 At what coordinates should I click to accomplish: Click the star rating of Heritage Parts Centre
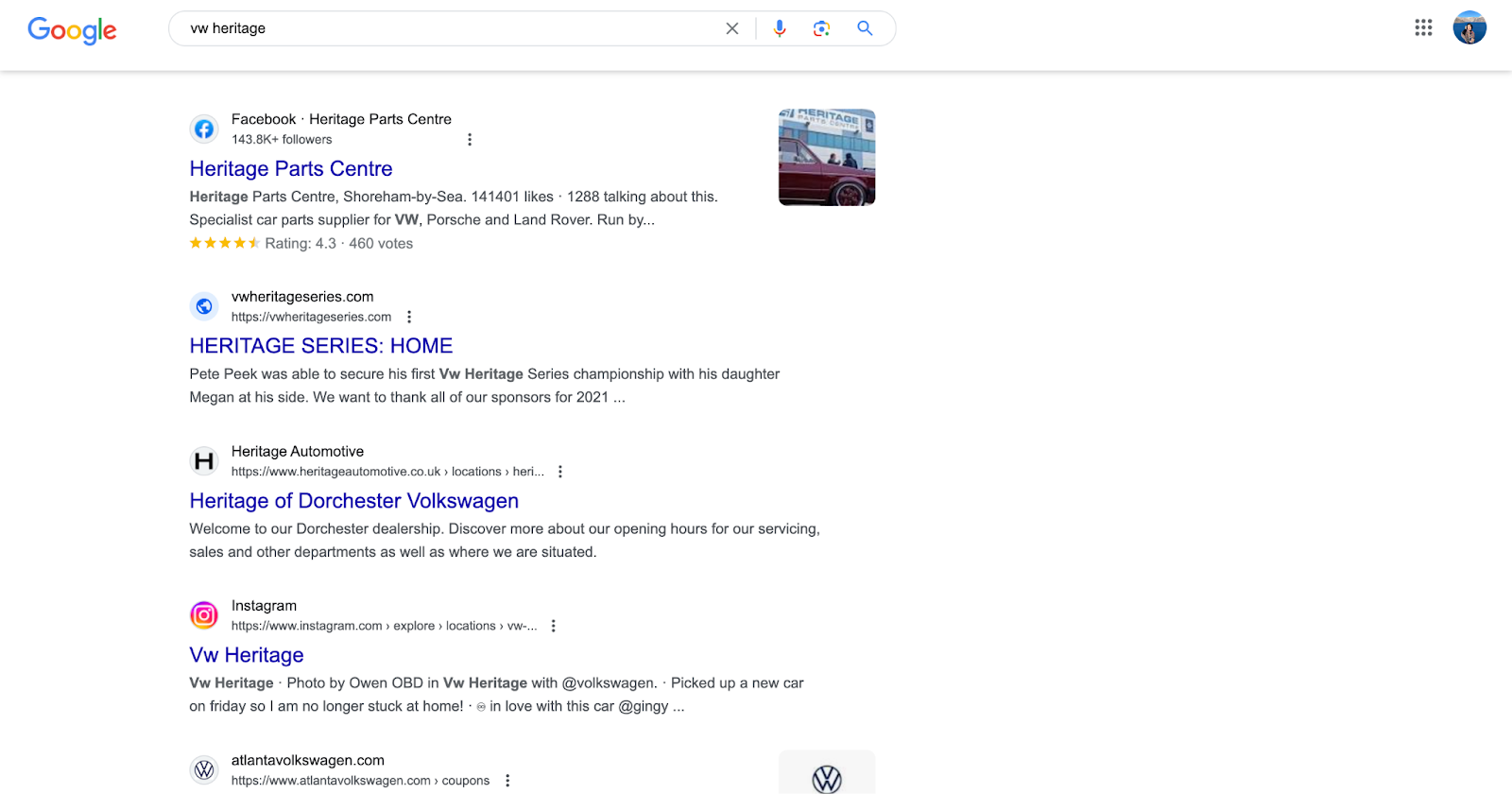[225, 243]
